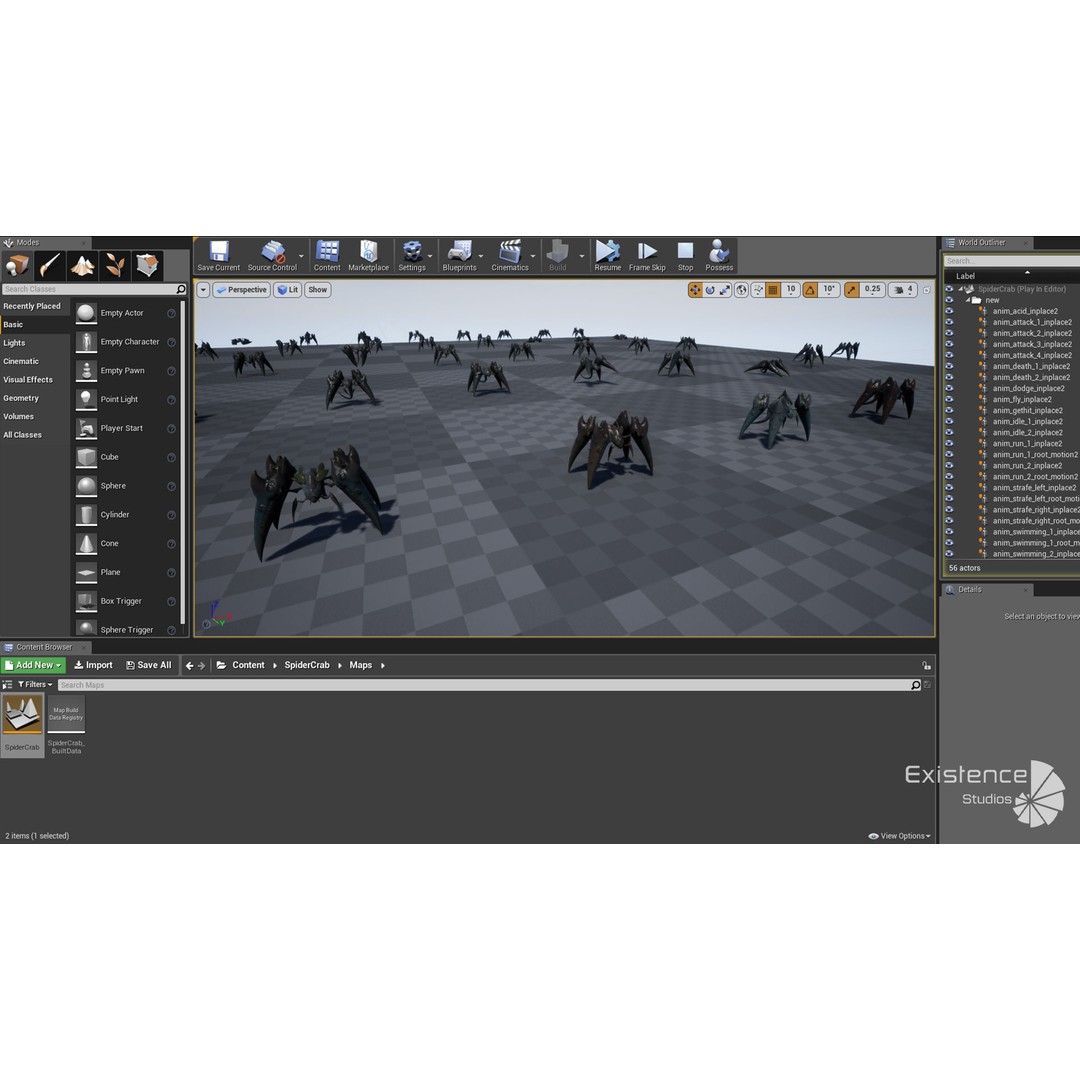Toggle grid snapping in the viewport
1080x1080 pixels.
(773, 290)
